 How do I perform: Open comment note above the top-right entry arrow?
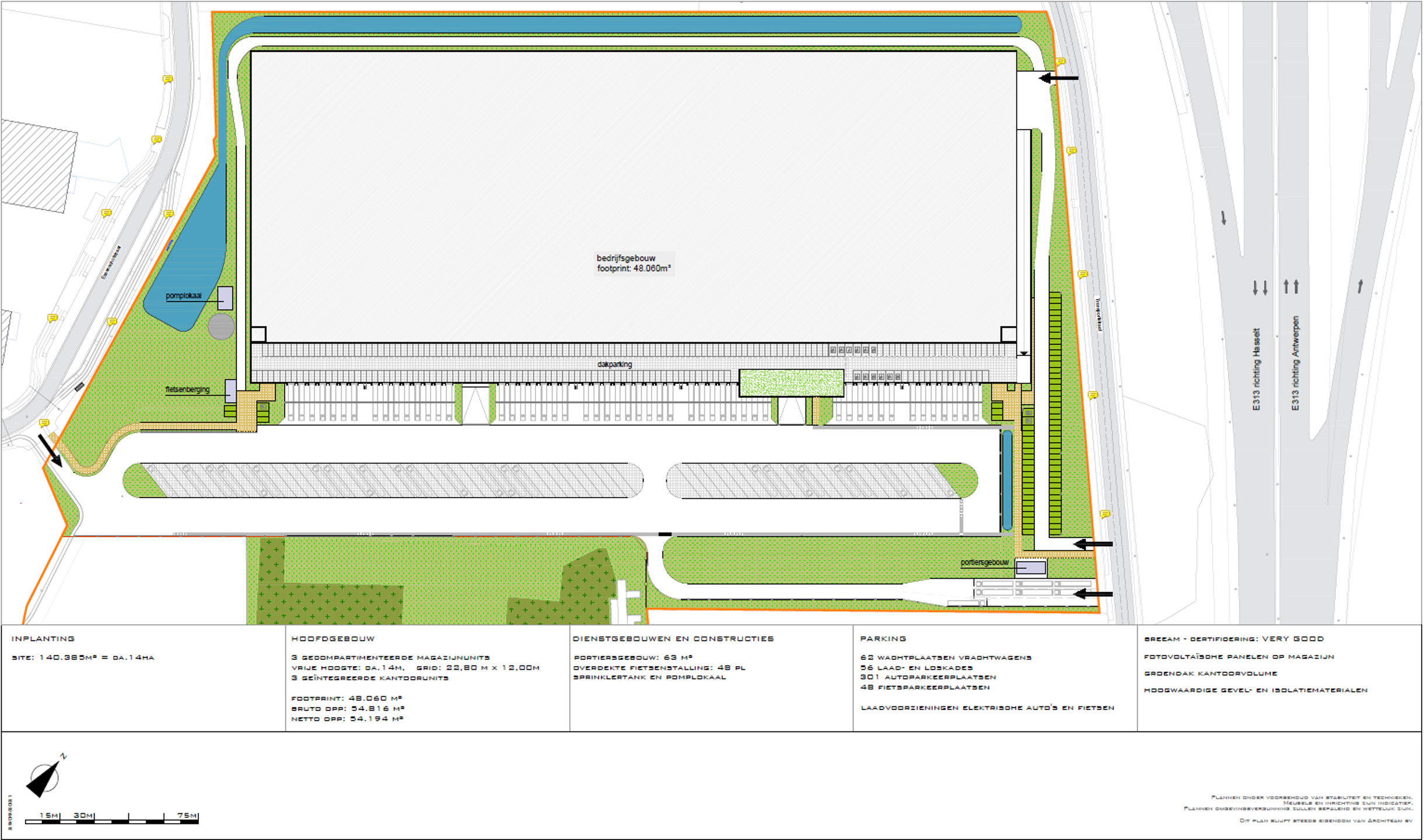(1061, 61)
